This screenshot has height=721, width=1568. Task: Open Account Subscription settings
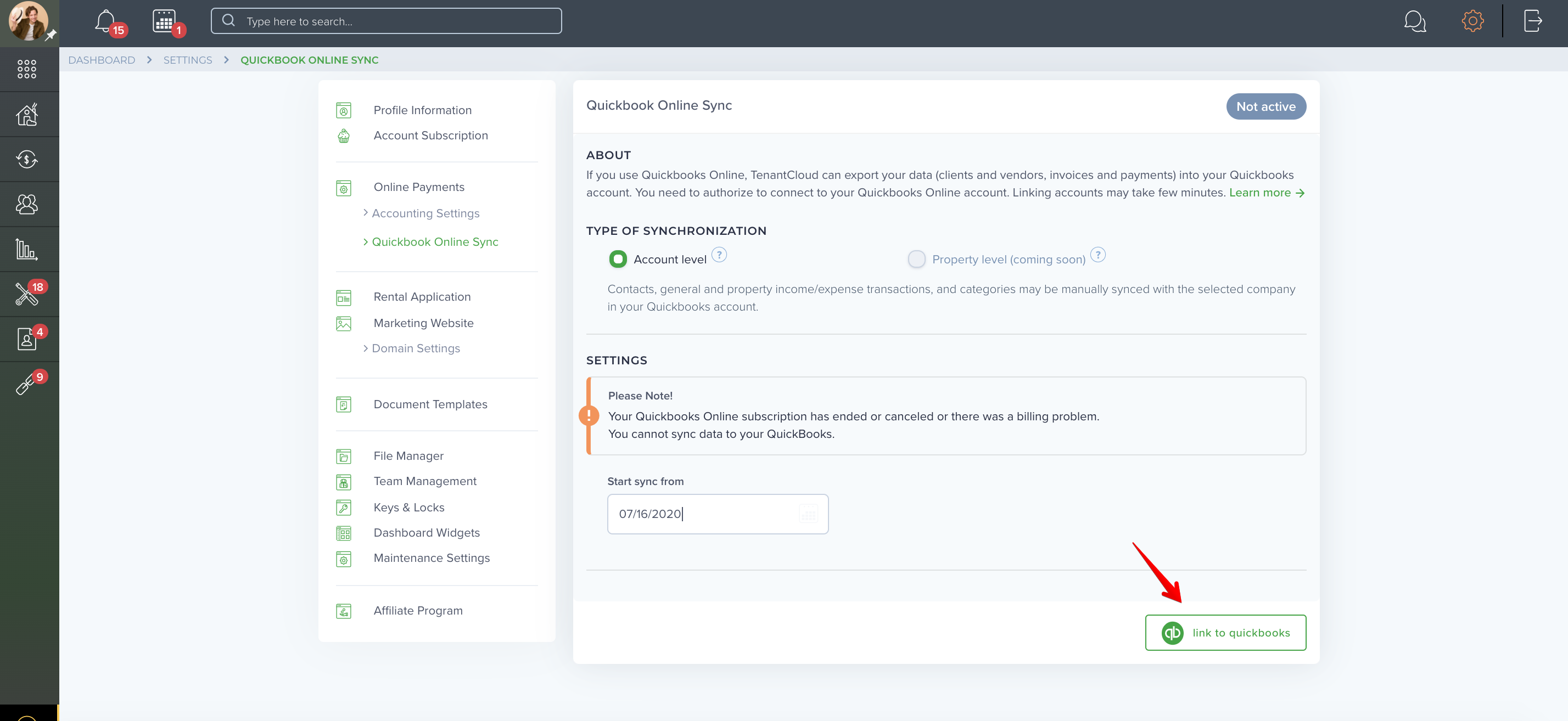tap(430, 136)
